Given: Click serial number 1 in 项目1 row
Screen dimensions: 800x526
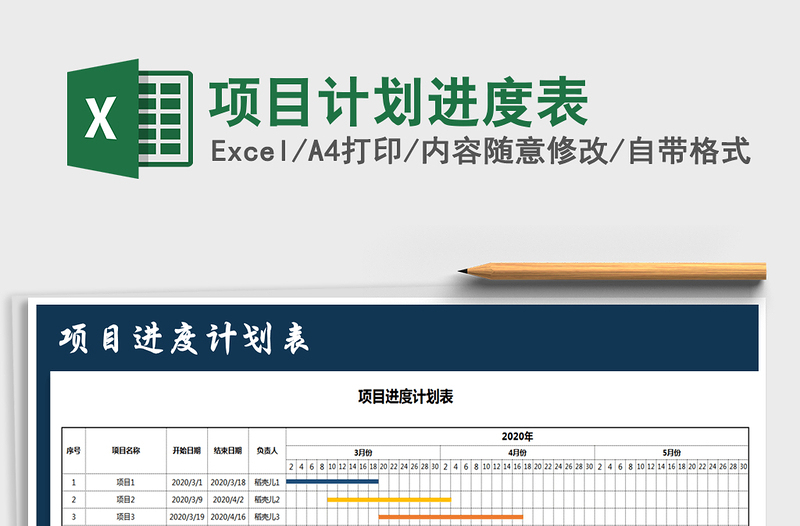Looking at the screenshot, I should (73, 482).
